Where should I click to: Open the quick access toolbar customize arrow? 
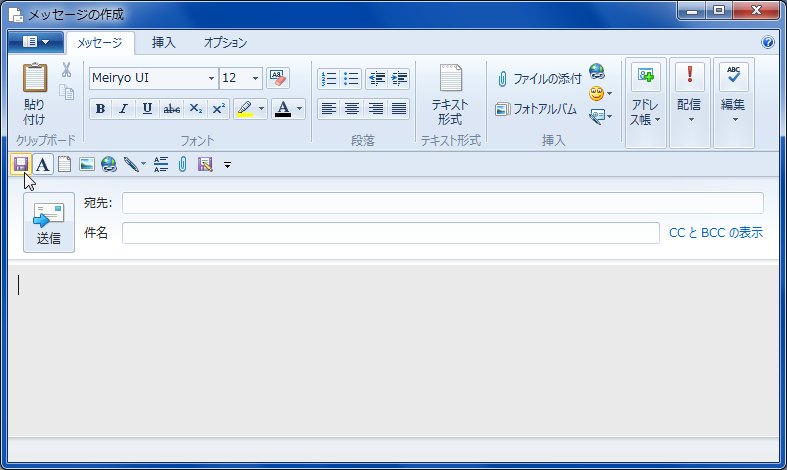[227, 165]
